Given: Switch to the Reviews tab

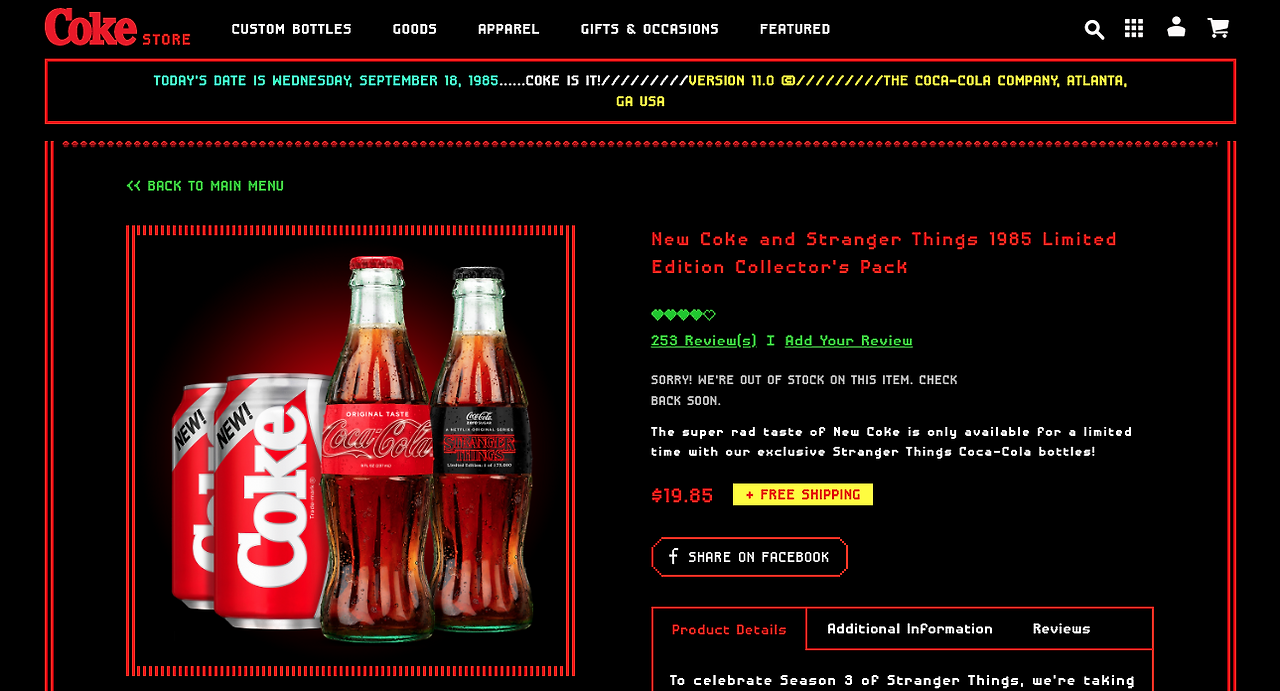Looking at the screenshot, I should 1062,629.
